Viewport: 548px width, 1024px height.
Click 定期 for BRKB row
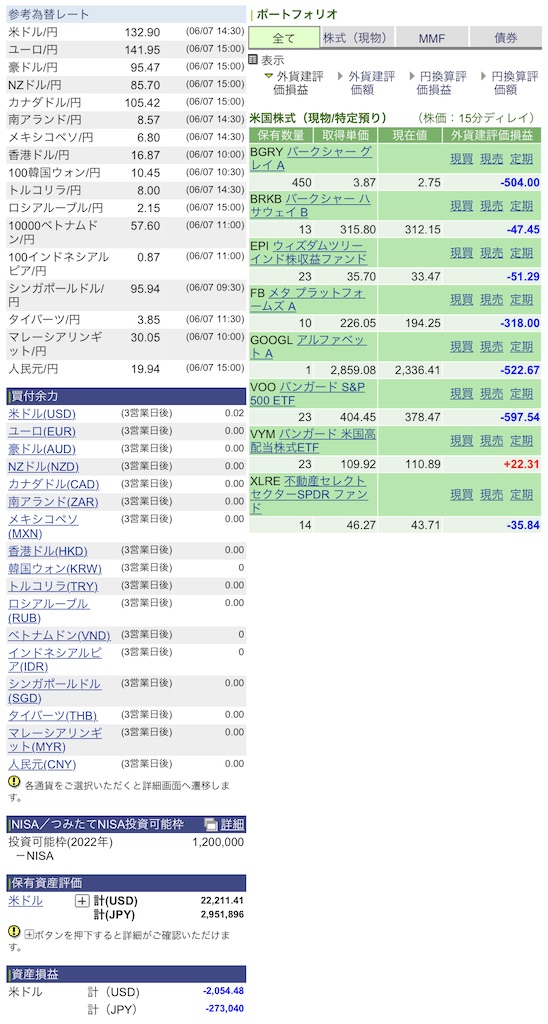[x=522, y=206]
